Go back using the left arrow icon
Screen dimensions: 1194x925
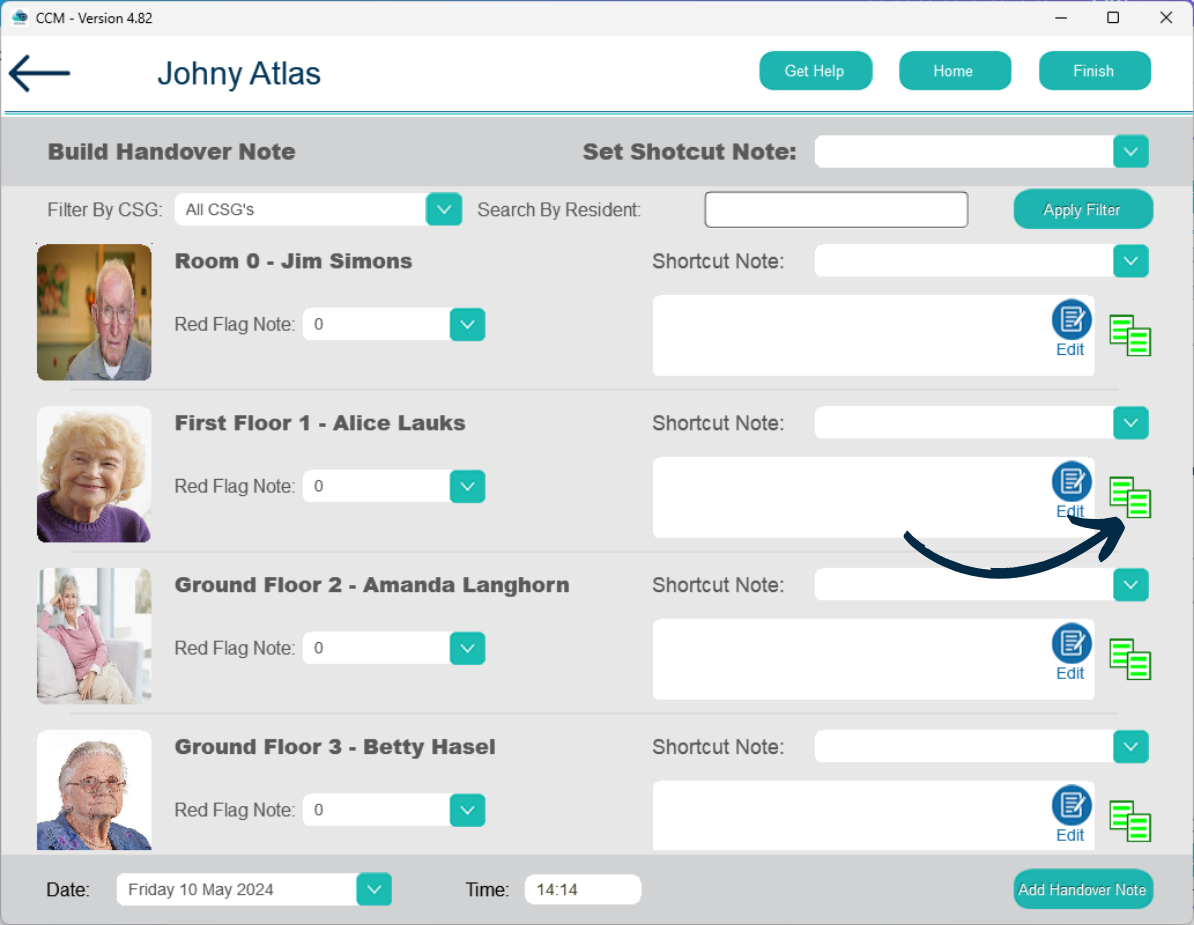coord(40,73)
